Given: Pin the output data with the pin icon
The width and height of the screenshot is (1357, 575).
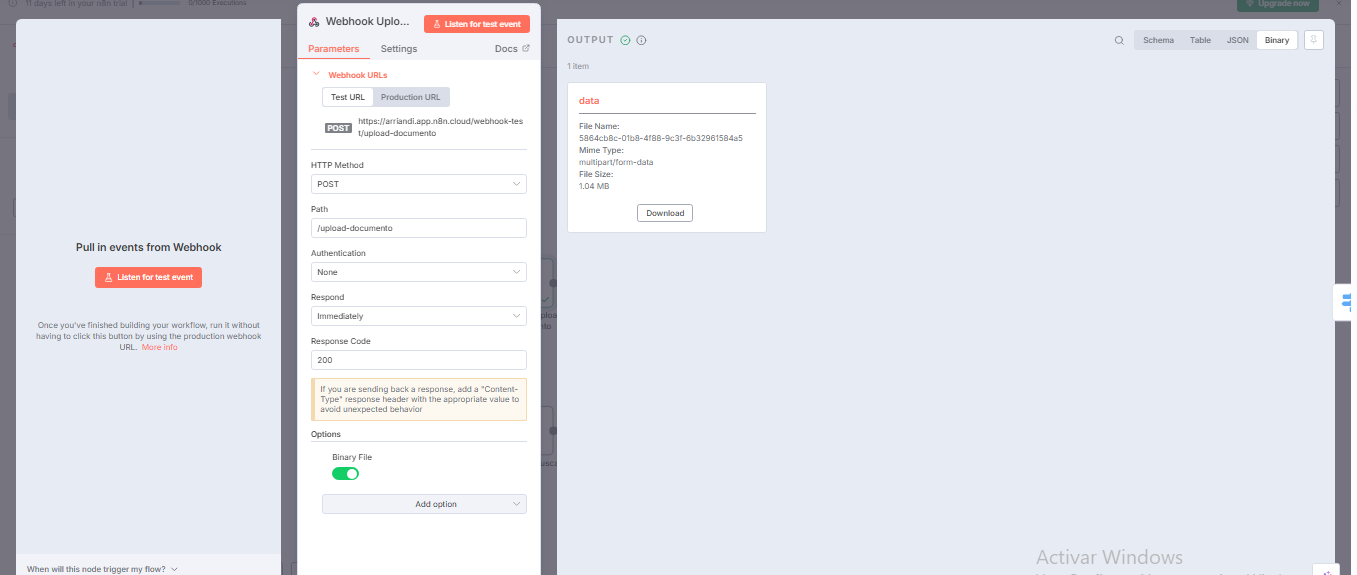Looking at the screenshot, I should pyautogui.click(x=1314, y=40).
